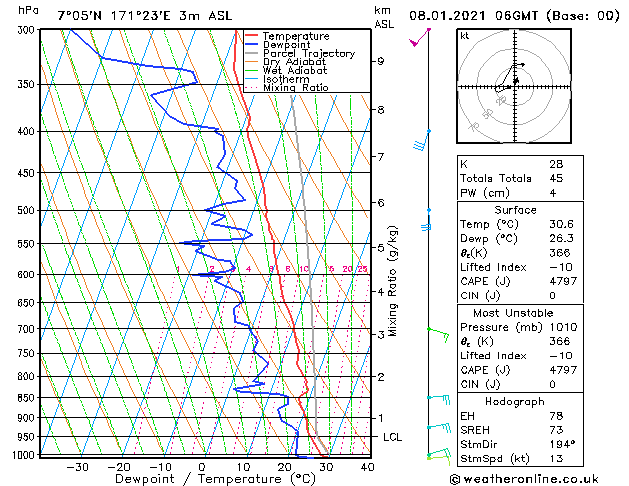629x486 pixels.
Task: Click the blue wind barb near 500 hPa
Action: coord(426,220)
